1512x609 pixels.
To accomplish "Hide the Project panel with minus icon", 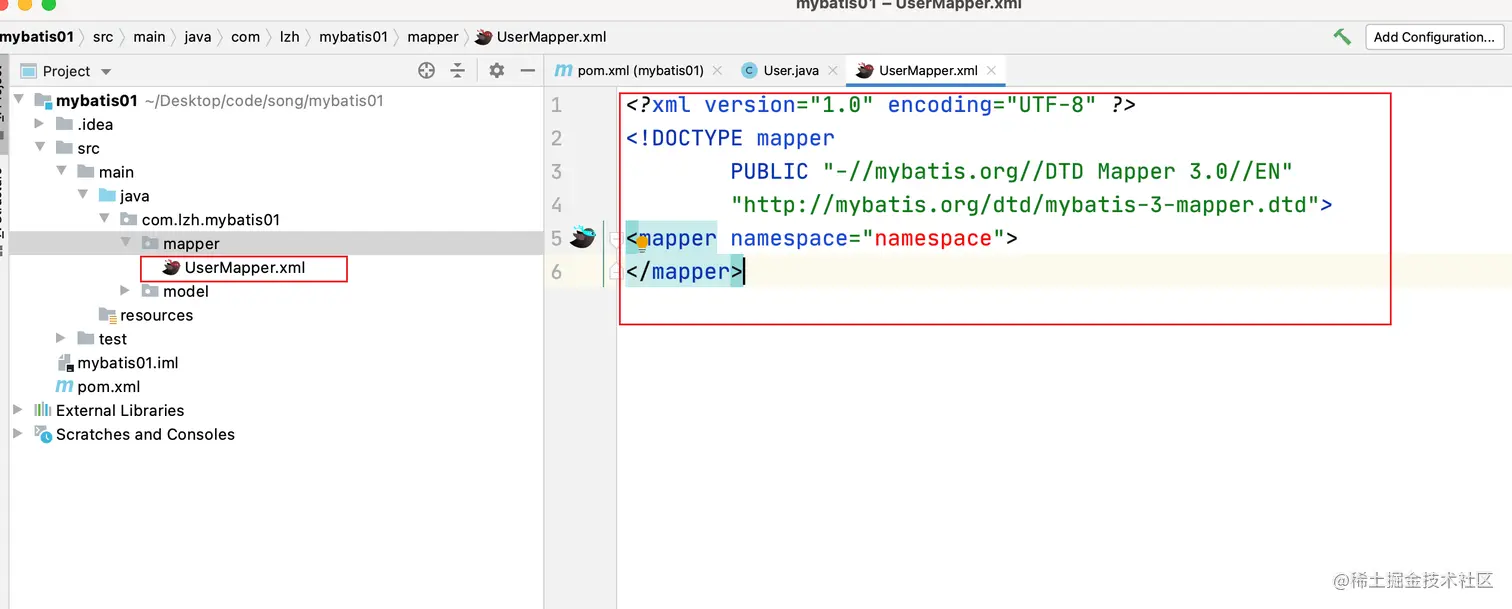I will tap(528, 70).
